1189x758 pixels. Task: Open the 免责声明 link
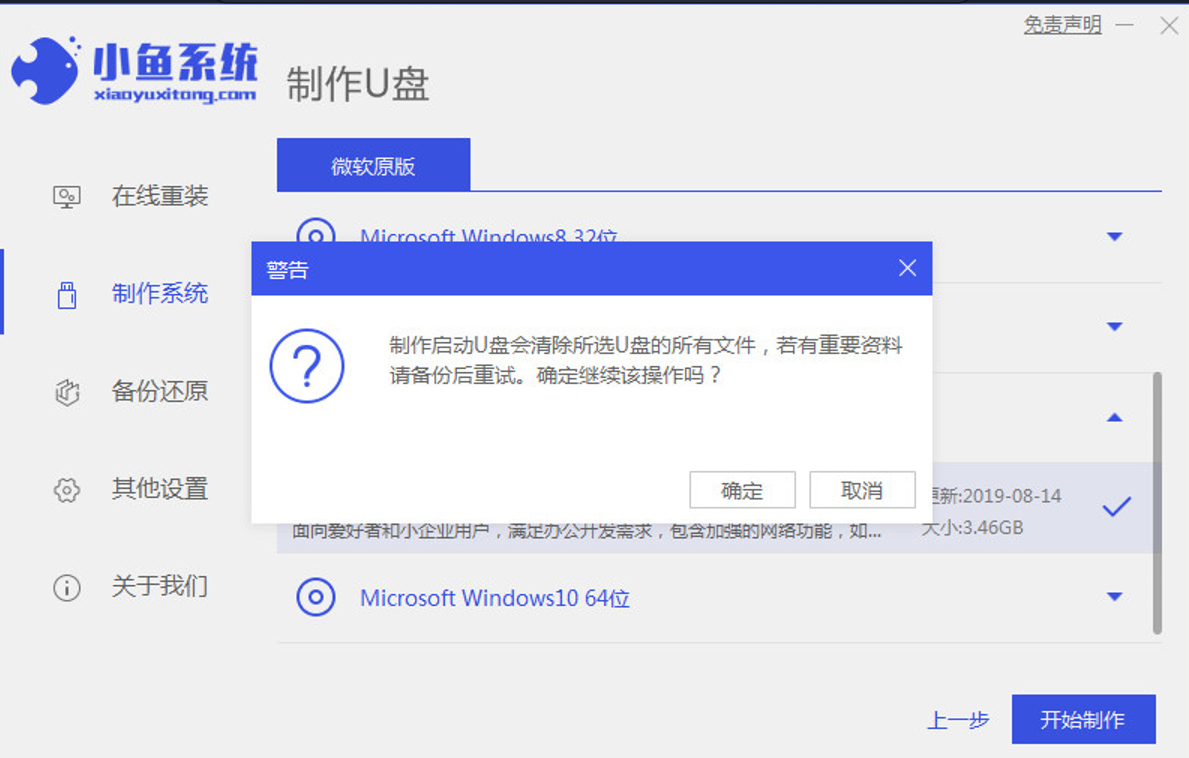coord(1062,25)
